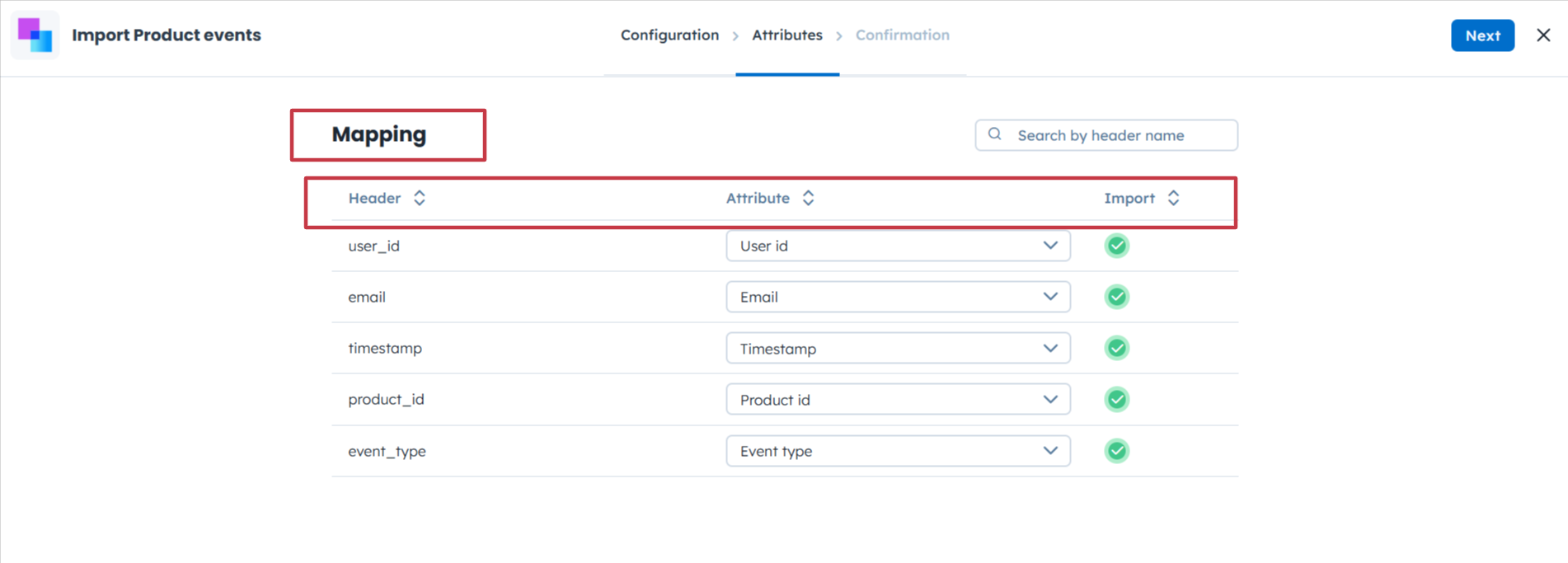Image resolution: width=1568 pixels, height=563 pixels.
Task: Toggle import checkmark for timestamp row
Action: pyautogui.click(x=1116, y=348)
